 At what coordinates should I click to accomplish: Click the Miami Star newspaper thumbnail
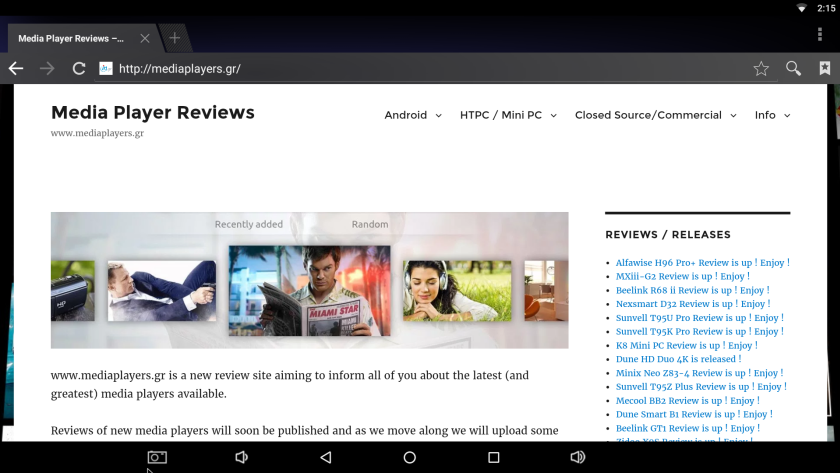pos(310,291)
